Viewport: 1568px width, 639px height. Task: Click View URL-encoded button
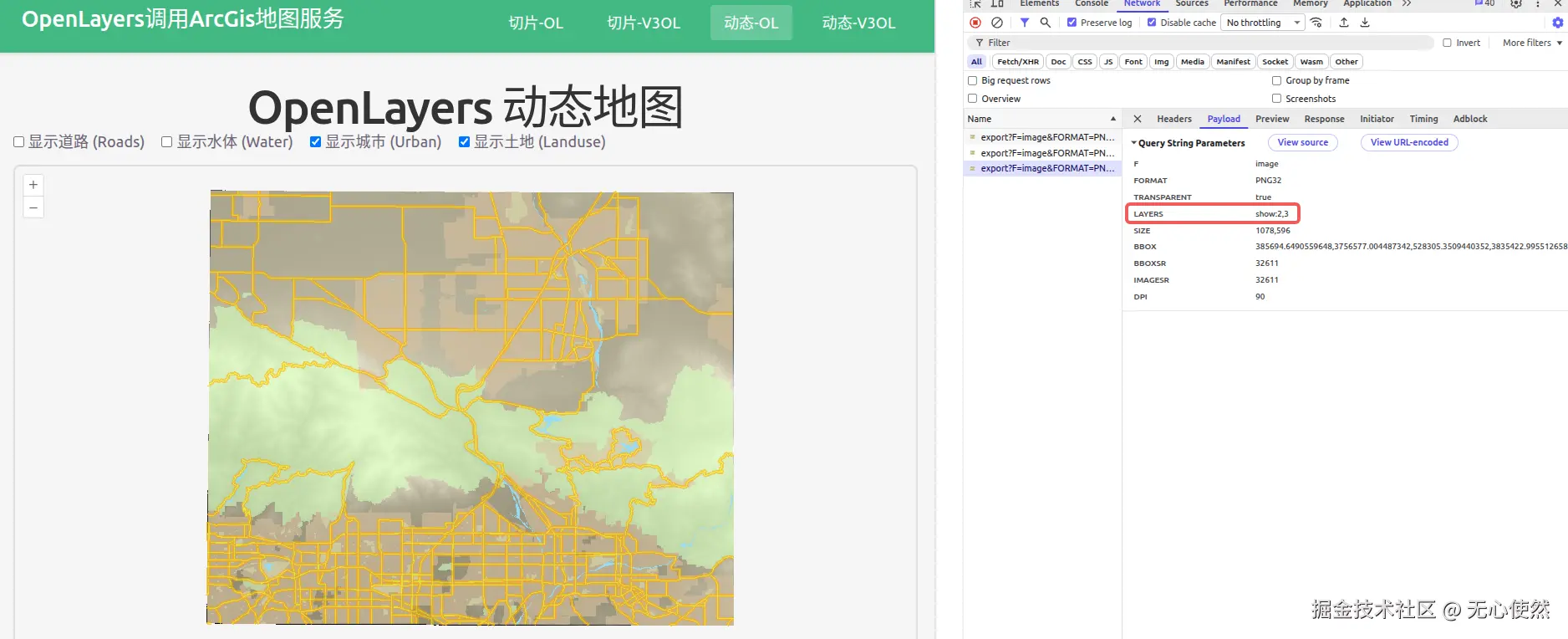tap(1409, 143)
